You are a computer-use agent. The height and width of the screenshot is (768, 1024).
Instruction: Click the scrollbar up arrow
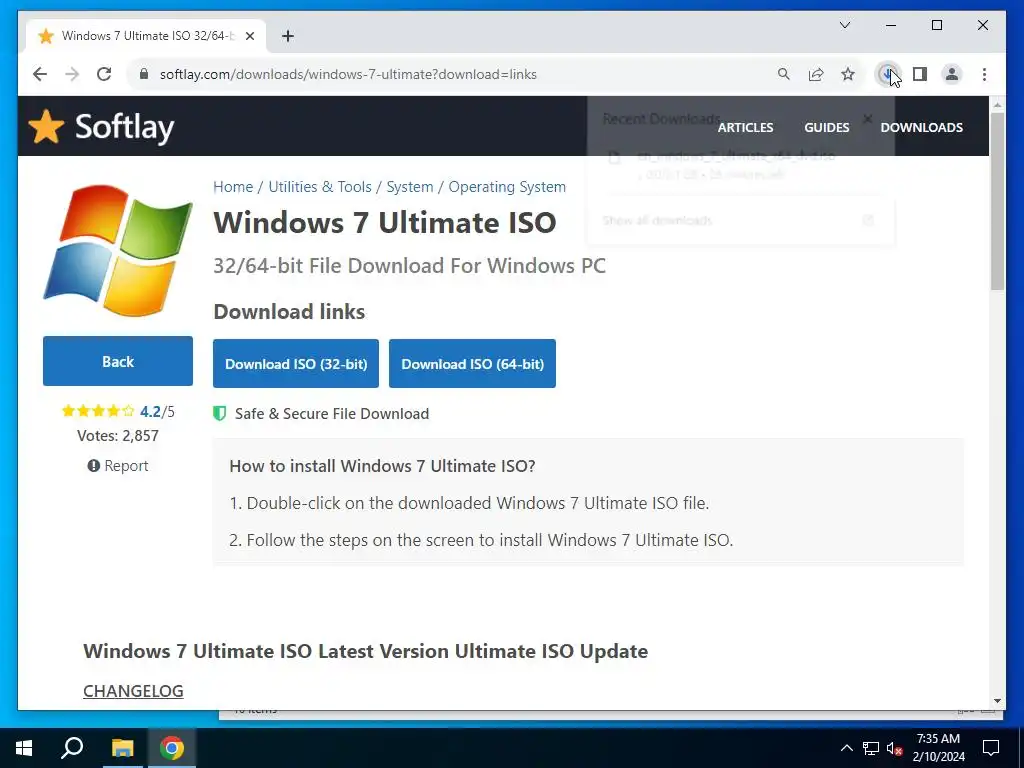[997, 104]
